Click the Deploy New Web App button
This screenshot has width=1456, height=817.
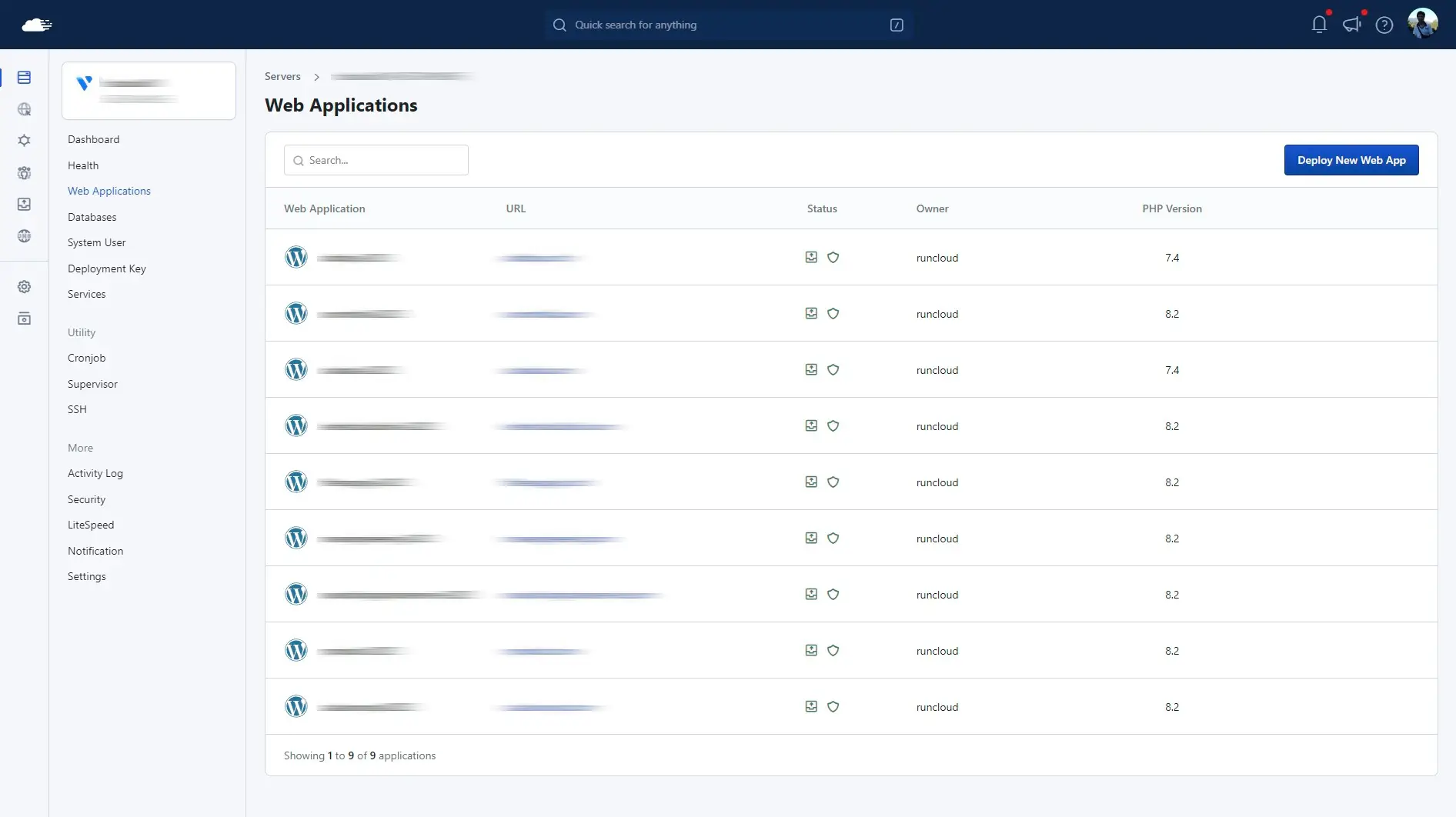(1351, 160)
